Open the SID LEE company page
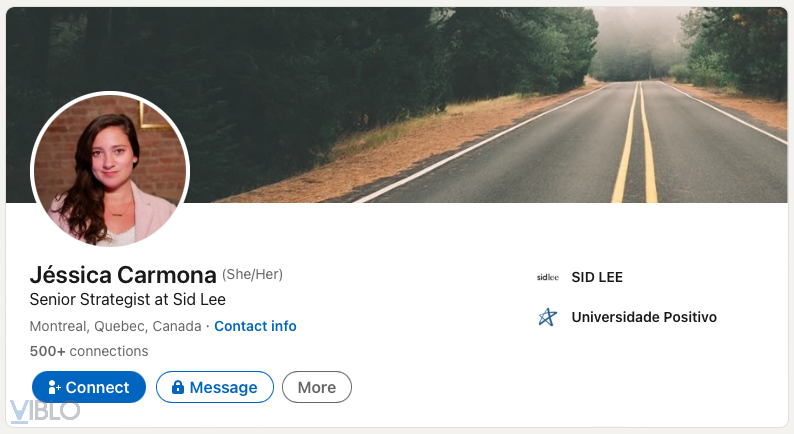 click(x=597, y=277)
